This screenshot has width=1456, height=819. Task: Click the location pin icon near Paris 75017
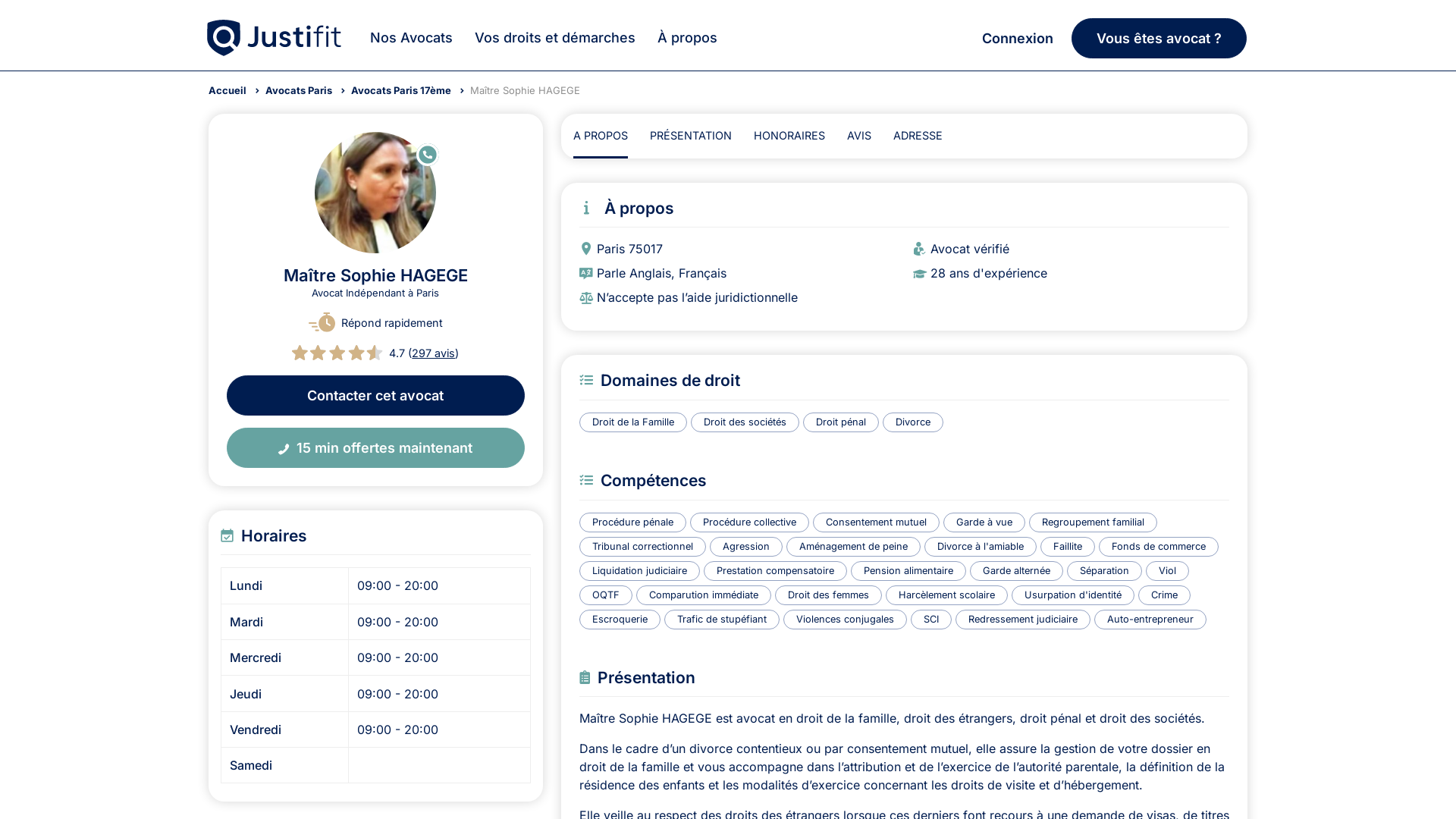585,249
